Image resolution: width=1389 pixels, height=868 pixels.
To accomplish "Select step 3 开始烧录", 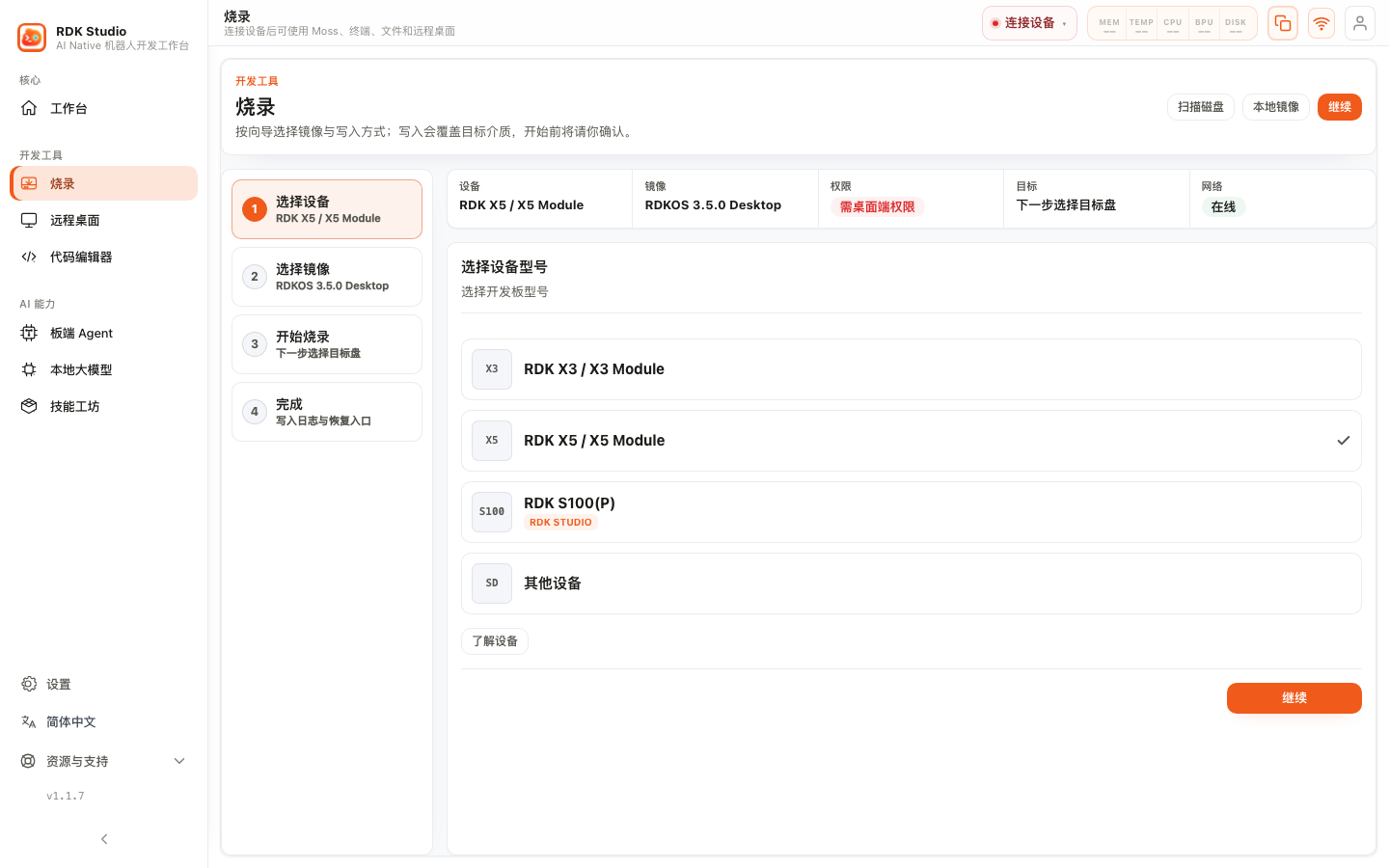I will click(327, 344).
